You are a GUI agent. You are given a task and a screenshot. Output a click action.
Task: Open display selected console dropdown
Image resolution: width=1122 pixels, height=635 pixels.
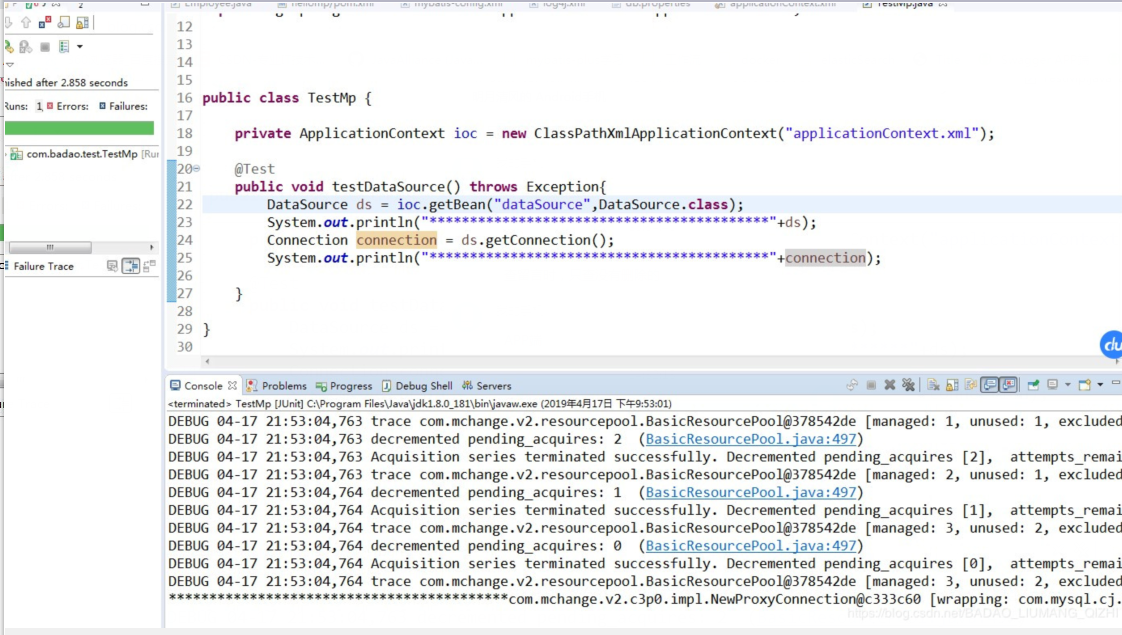tap(1068, 385)
